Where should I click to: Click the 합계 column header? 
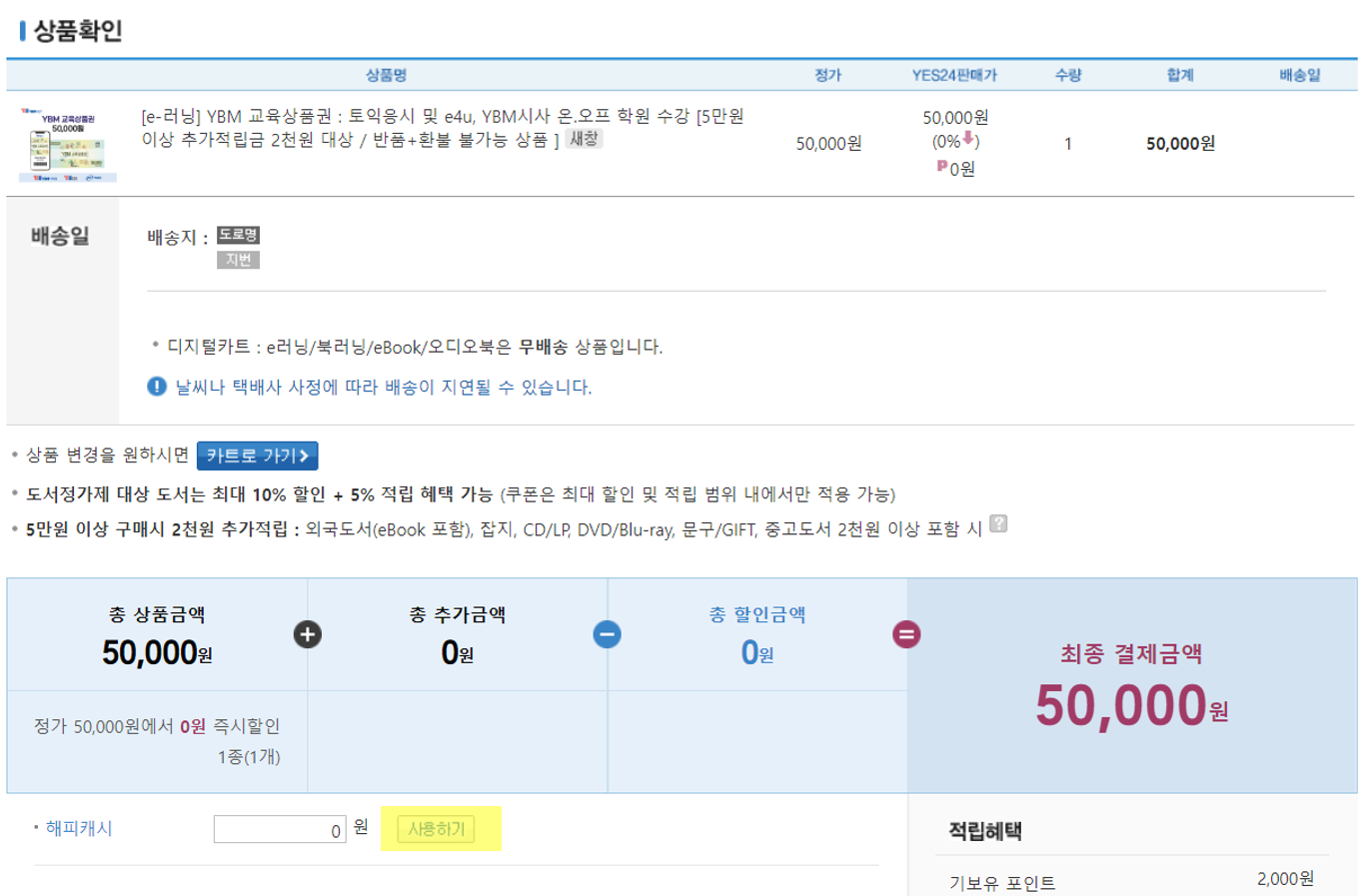click(x=1181, y=75)
